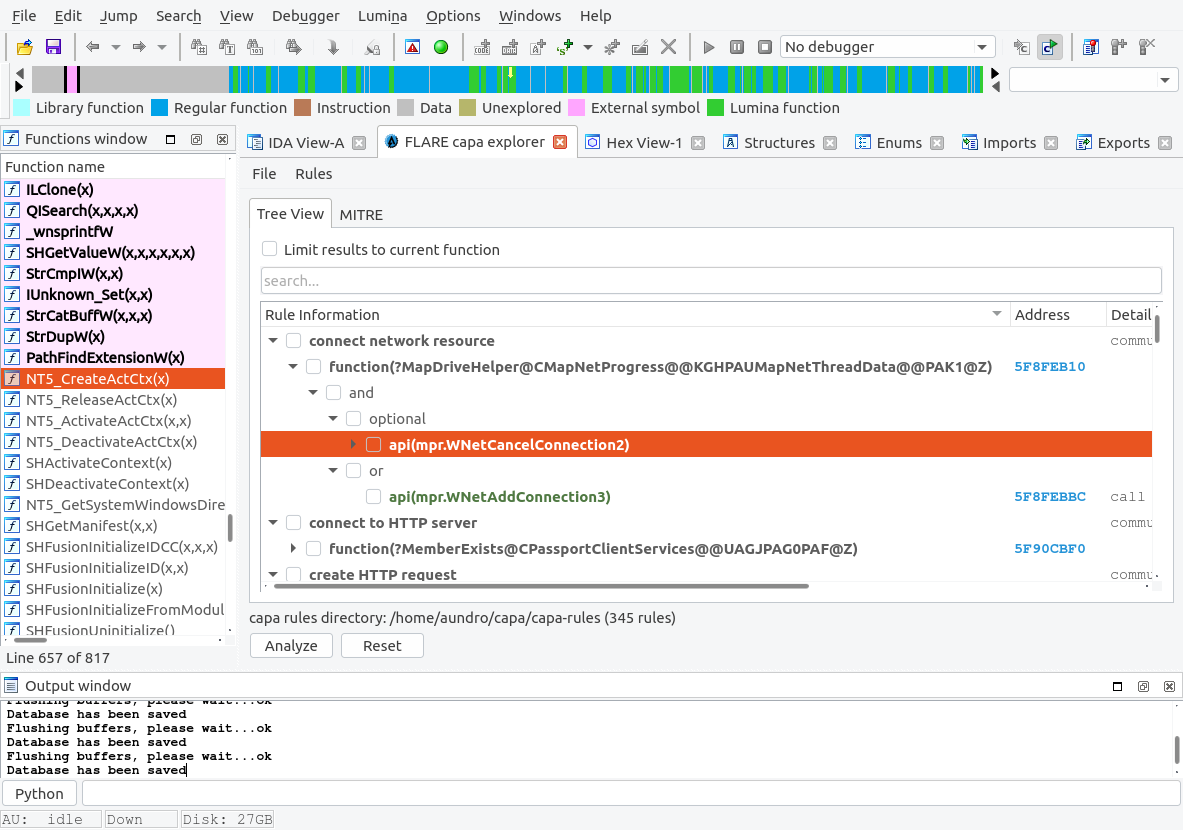Click the jump back arrow icon
Image resolution: width=1183 pixels, height=830 pixels.
coord(93,47)
